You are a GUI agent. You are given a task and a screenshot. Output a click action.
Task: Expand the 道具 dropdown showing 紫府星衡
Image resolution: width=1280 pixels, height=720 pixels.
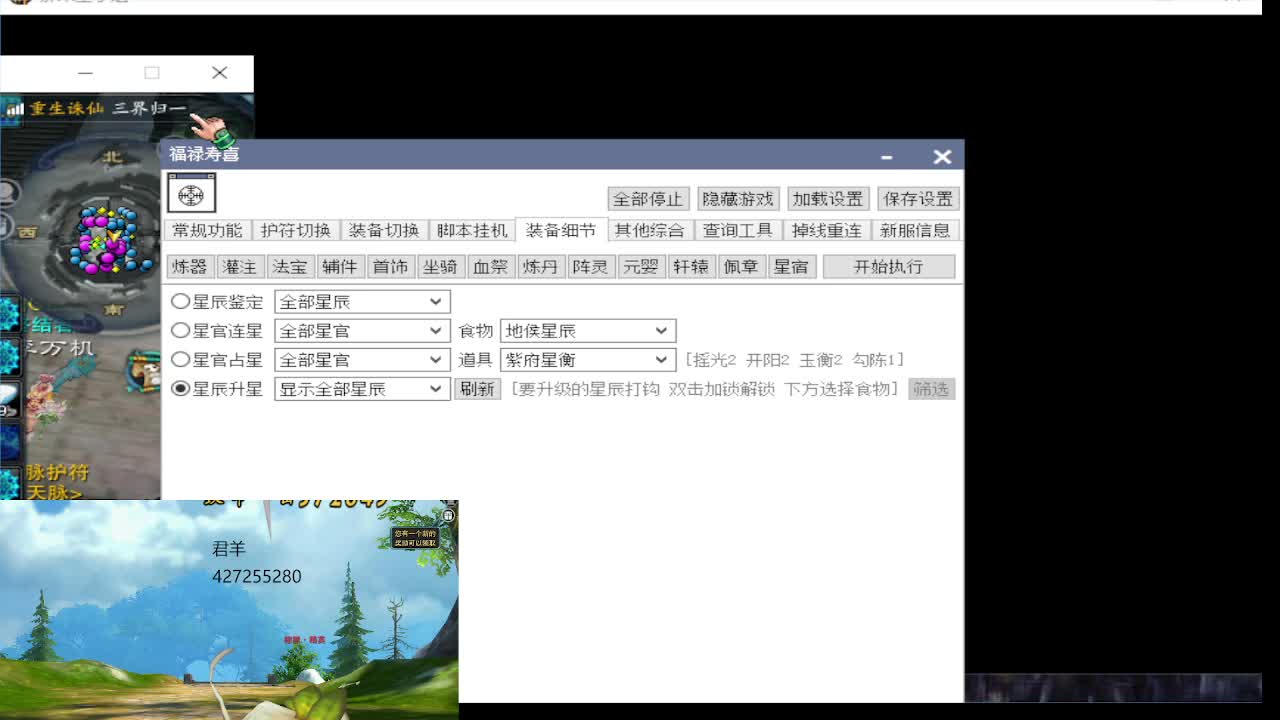(x=587, y=360)
